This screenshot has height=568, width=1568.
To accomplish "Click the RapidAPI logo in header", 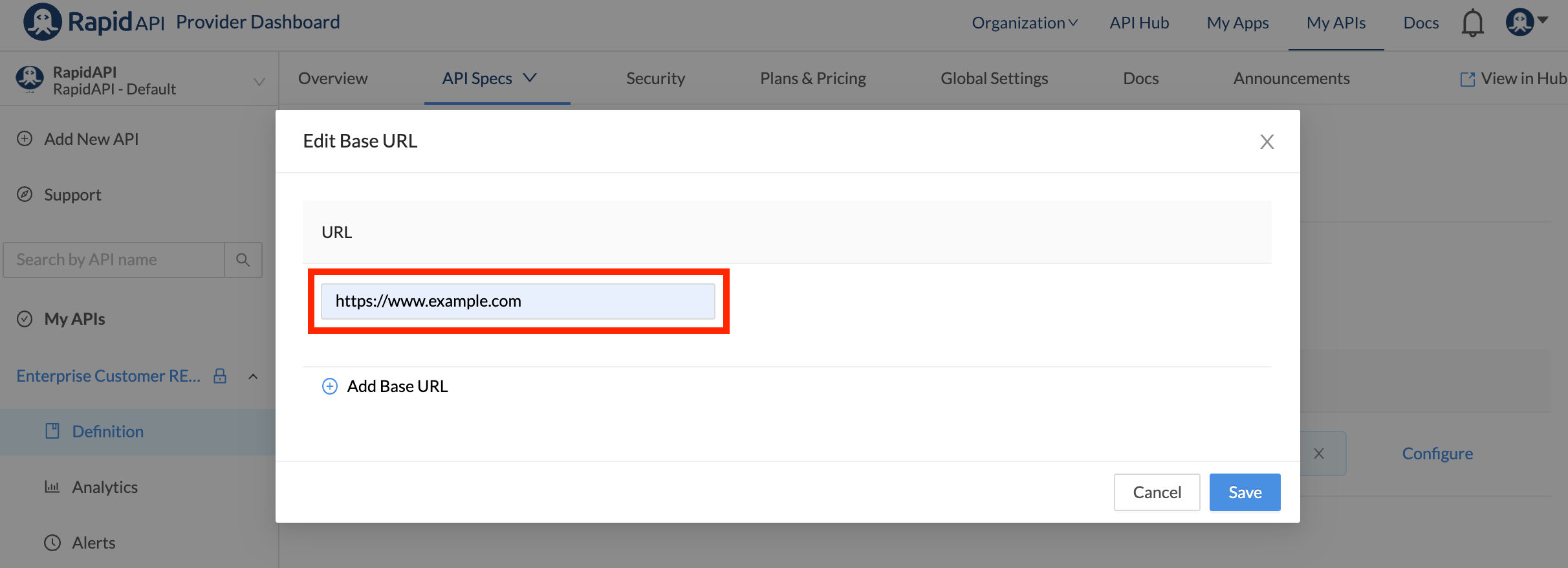I will click(x=94, y=22).
